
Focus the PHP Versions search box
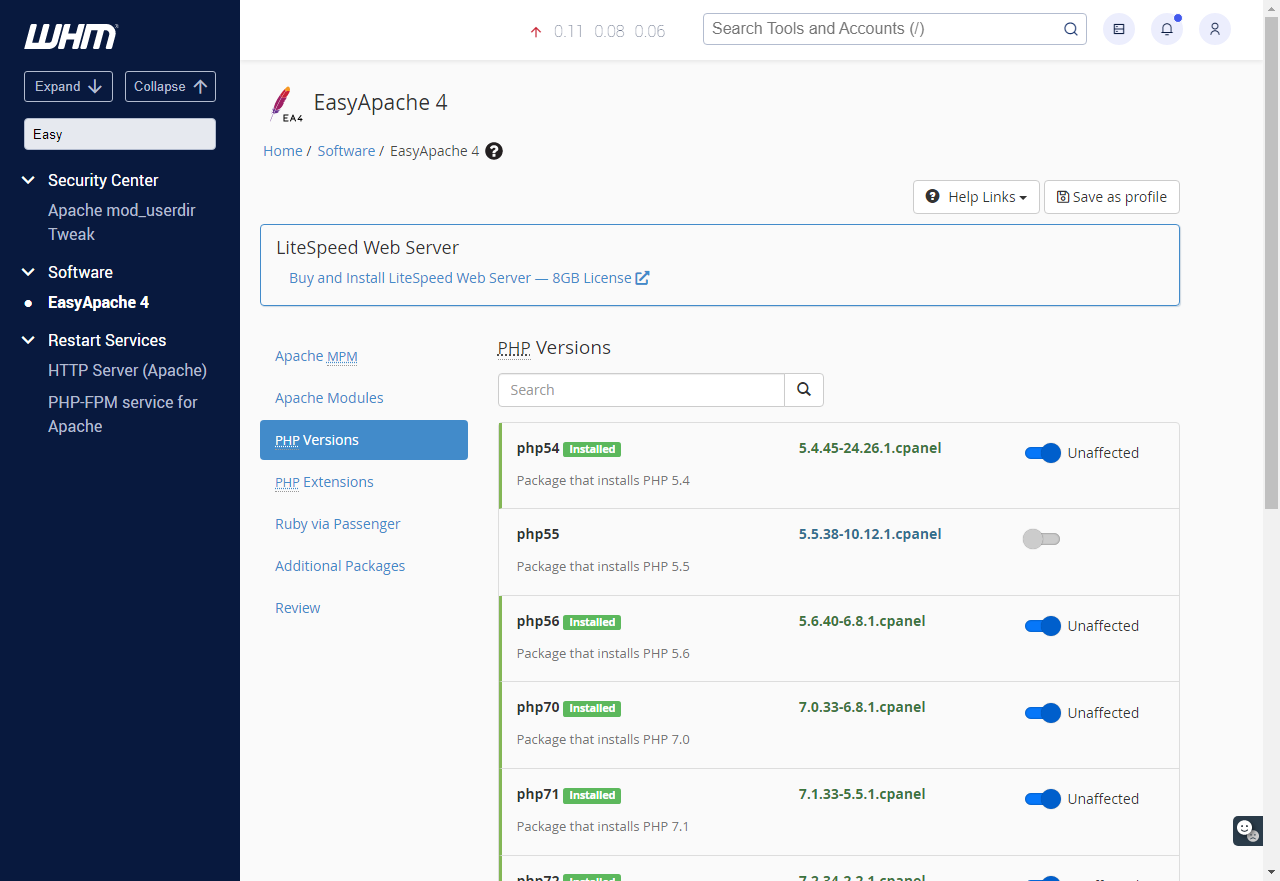point(641,390)
